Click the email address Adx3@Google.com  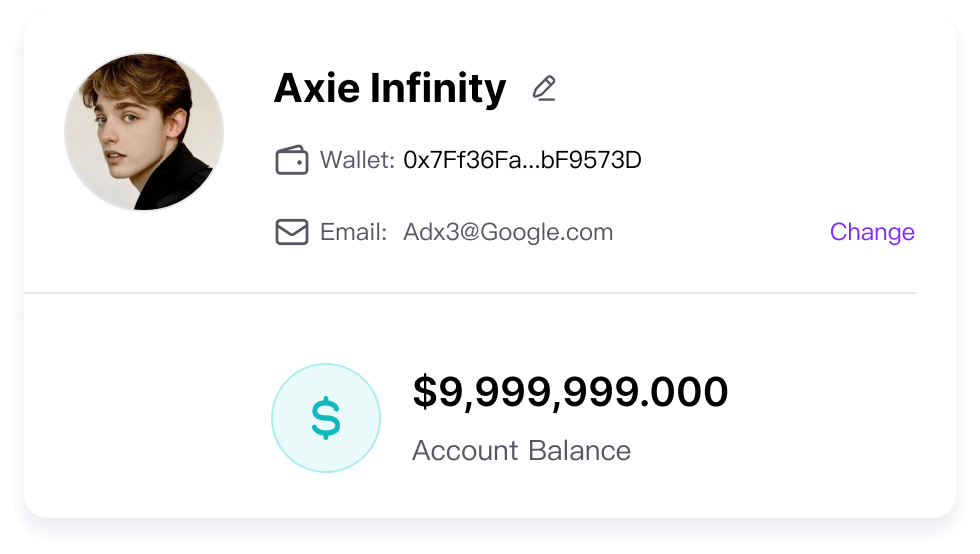click(508, 232)
